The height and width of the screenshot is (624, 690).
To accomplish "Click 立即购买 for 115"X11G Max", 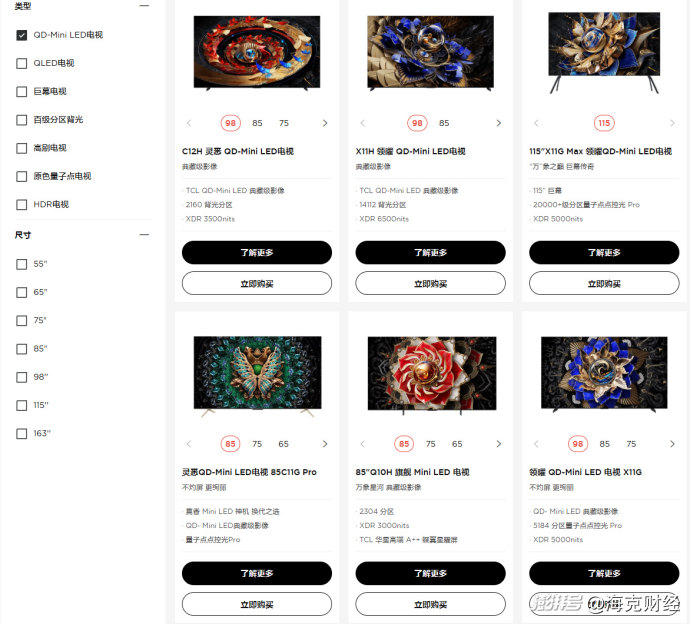I will 604,283.
